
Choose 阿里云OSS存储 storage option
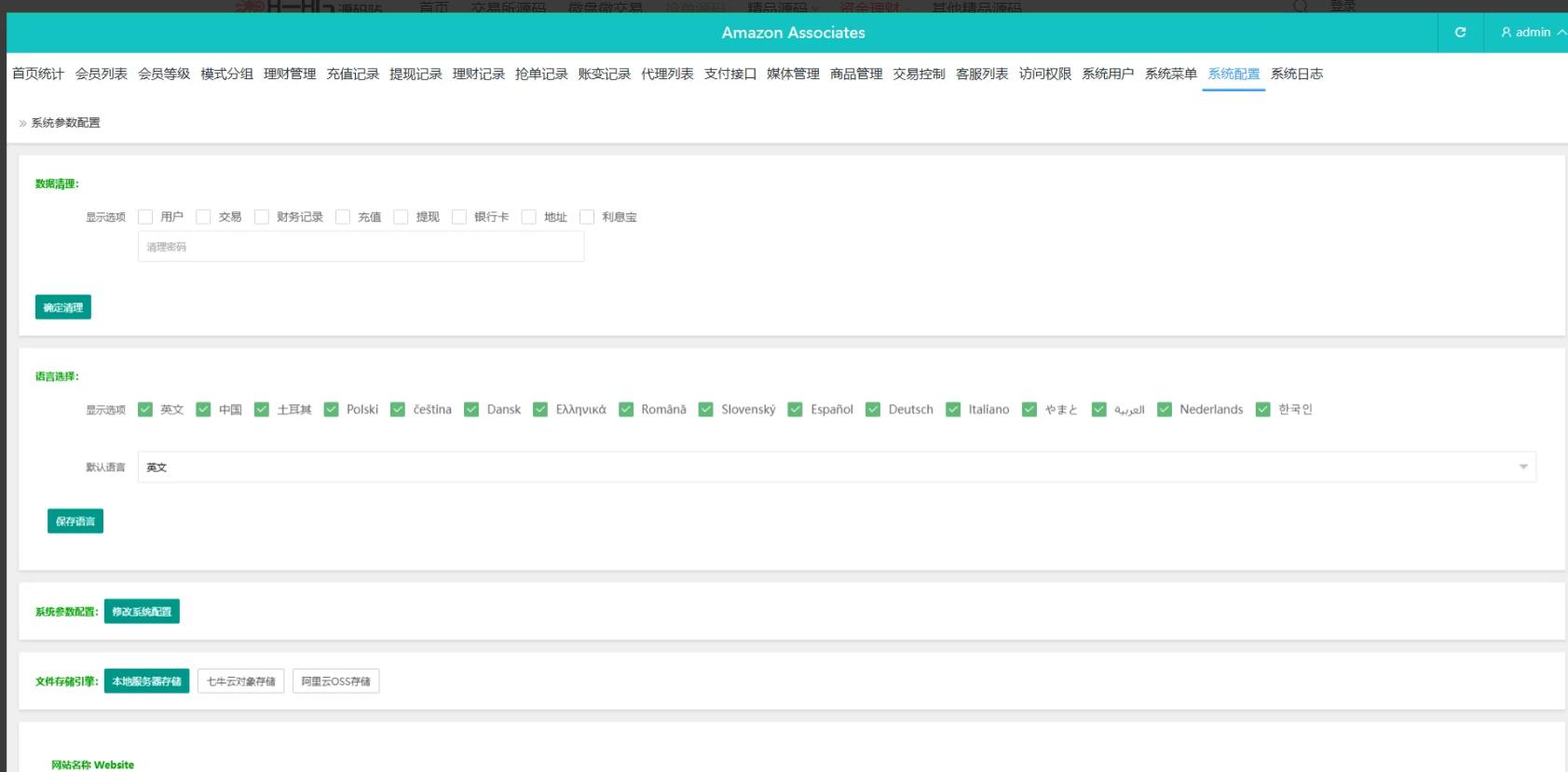[x=335, y=682]
